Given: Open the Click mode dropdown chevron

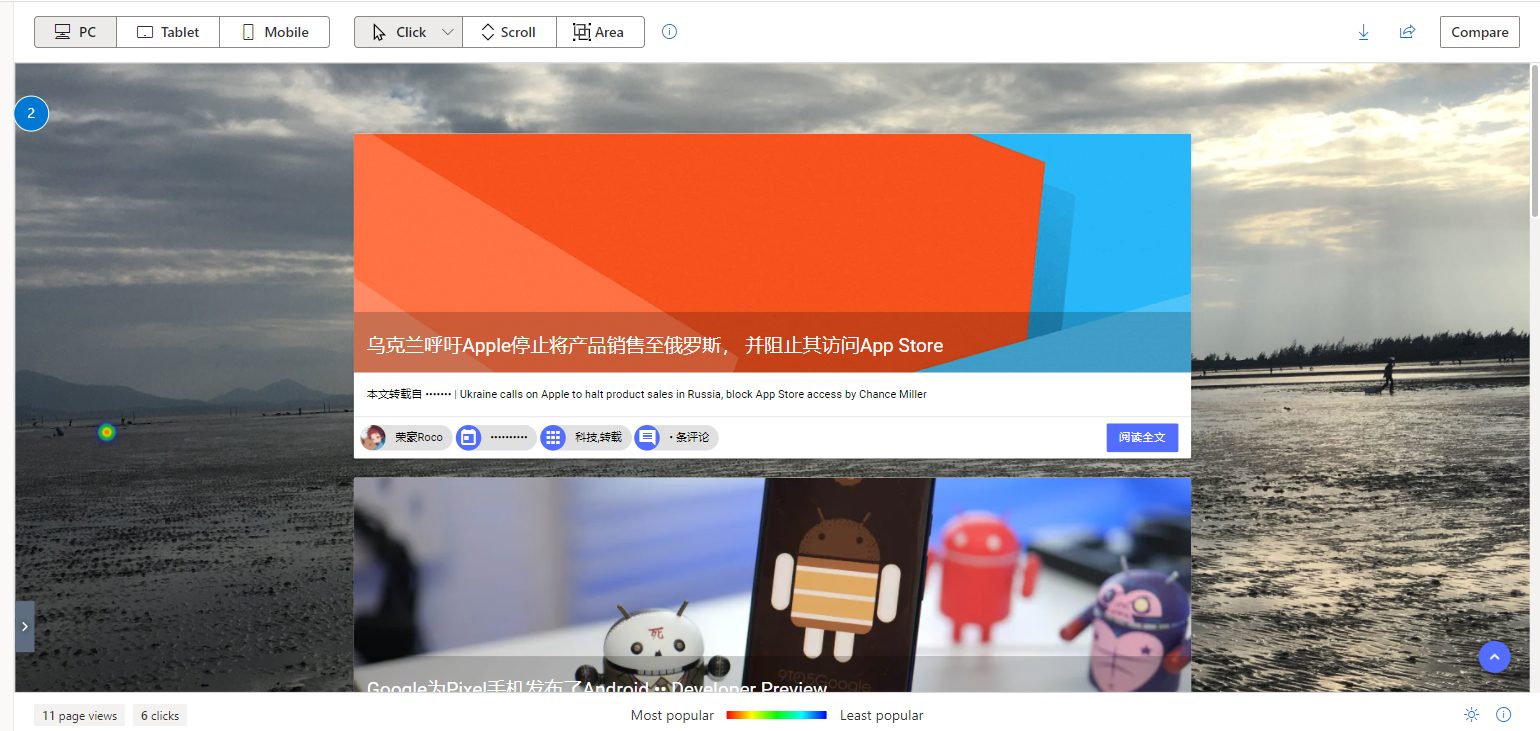Looking at the screenshot, I should [x=447, y=31].
